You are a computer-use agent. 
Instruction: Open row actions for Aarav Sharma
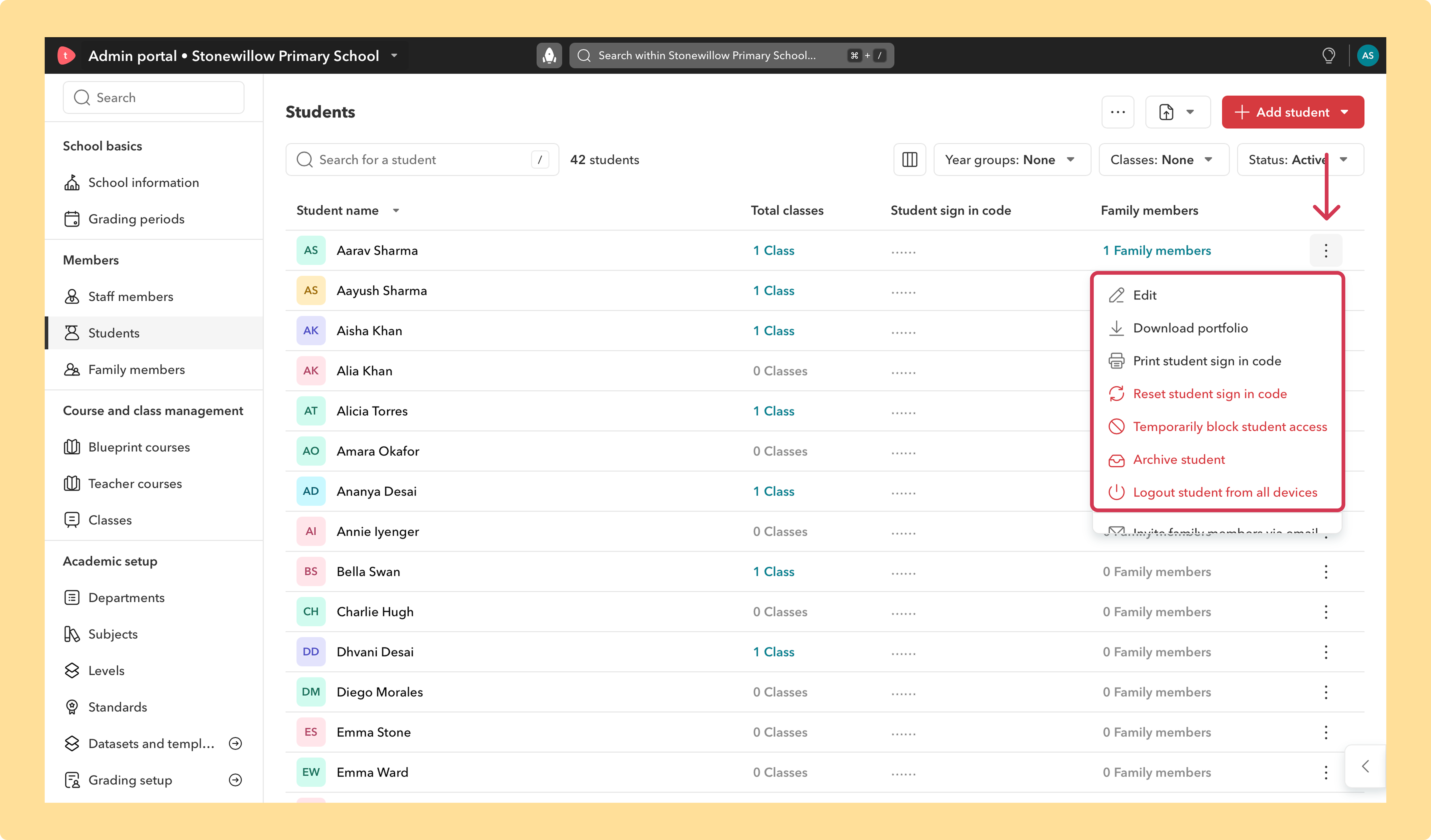pyautogui.click(x=1326, y=250)
